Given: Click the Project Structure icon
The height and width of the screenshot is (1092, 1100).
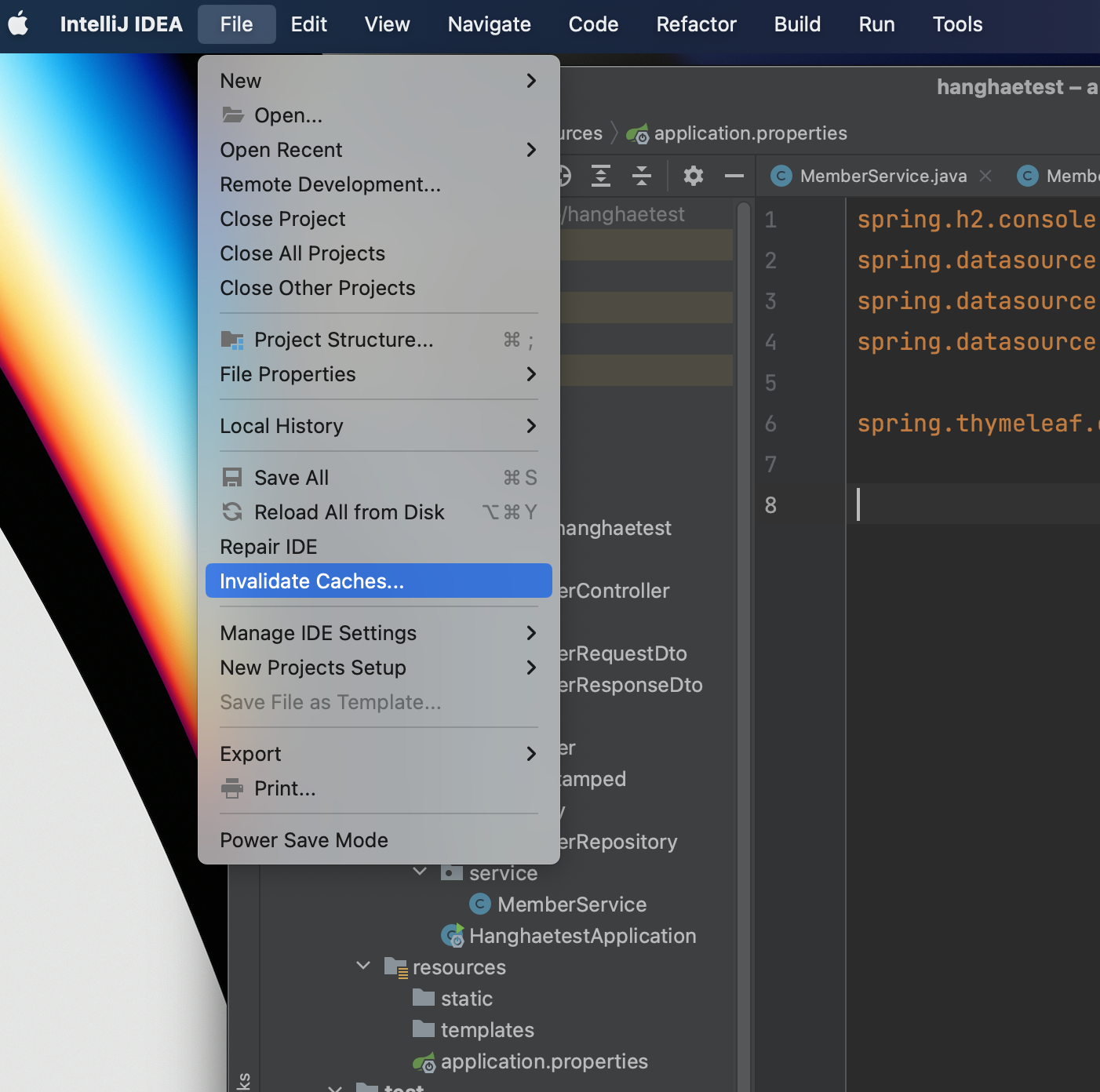Looking at the screenshot, I should pos(232,340).
